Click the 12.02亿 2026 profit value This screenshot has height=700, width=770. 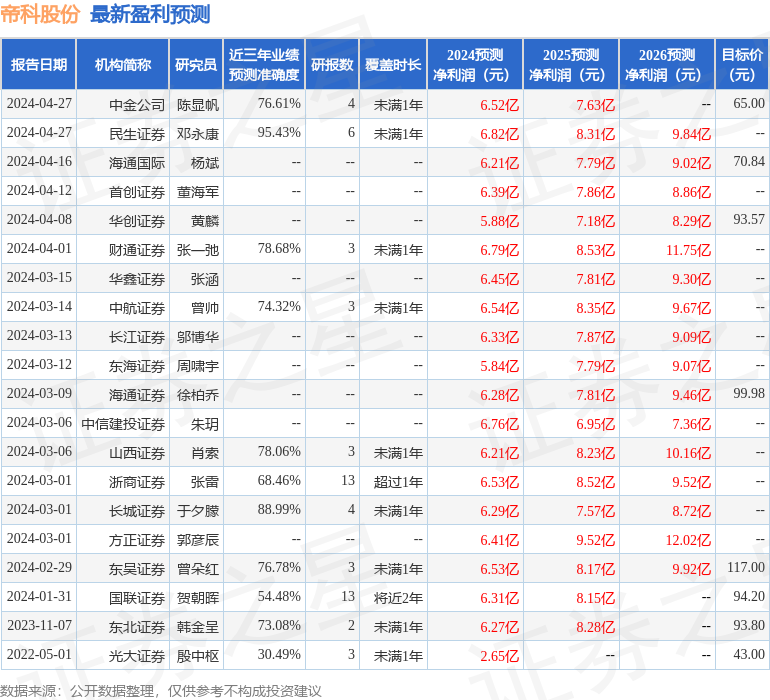pos(688,539)
